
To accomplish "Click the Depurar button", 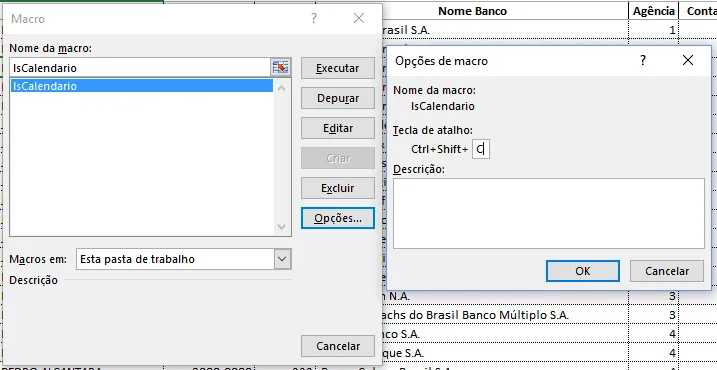I will click(x=338, y=98).
